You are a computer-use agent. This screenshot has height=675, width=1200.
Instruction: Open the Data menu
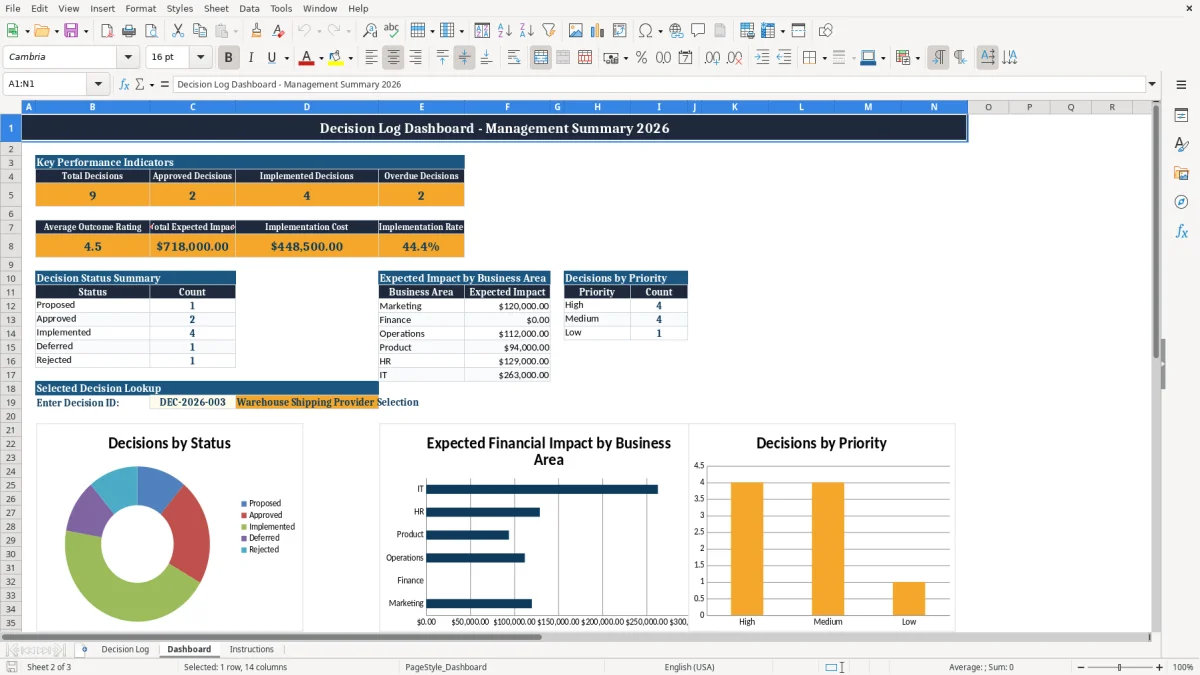pyautogui.click(x=249, y=8)
